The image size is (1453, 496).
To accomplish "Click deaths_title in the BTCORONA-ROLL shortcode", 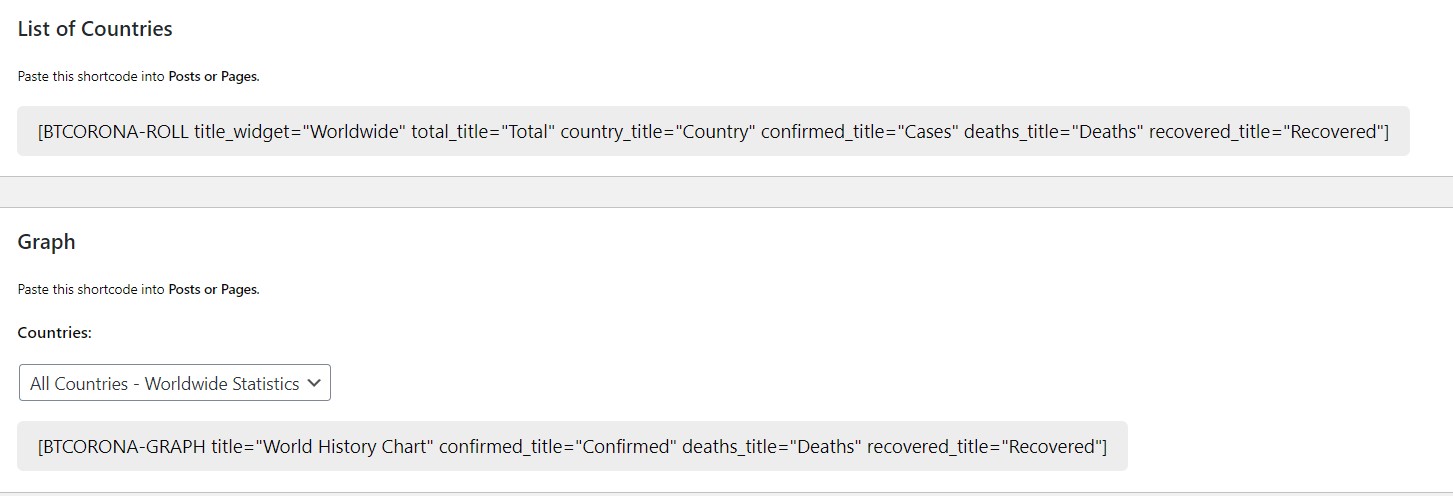I will pos(1054,131).
